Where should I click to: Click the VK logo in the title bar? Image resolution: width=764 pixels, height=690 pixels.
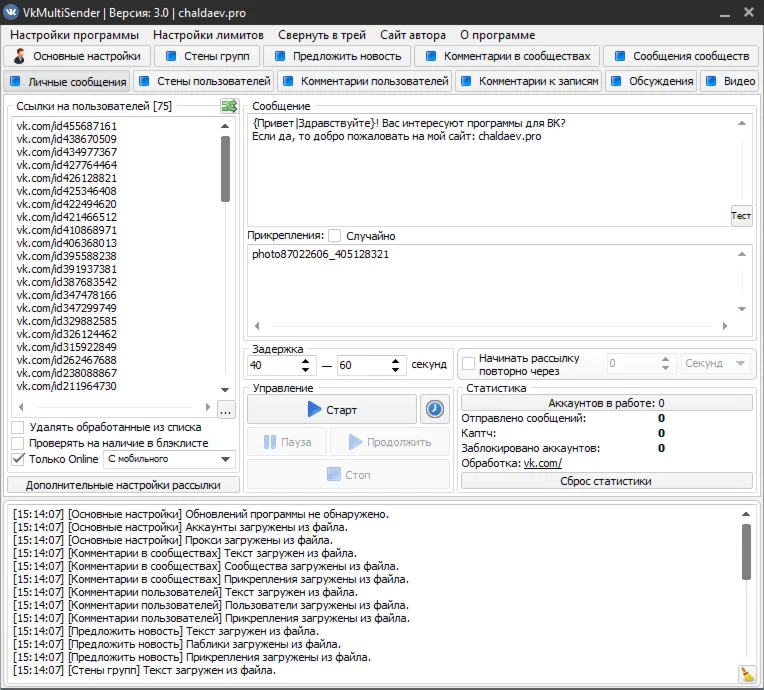(x=11, y=11)
